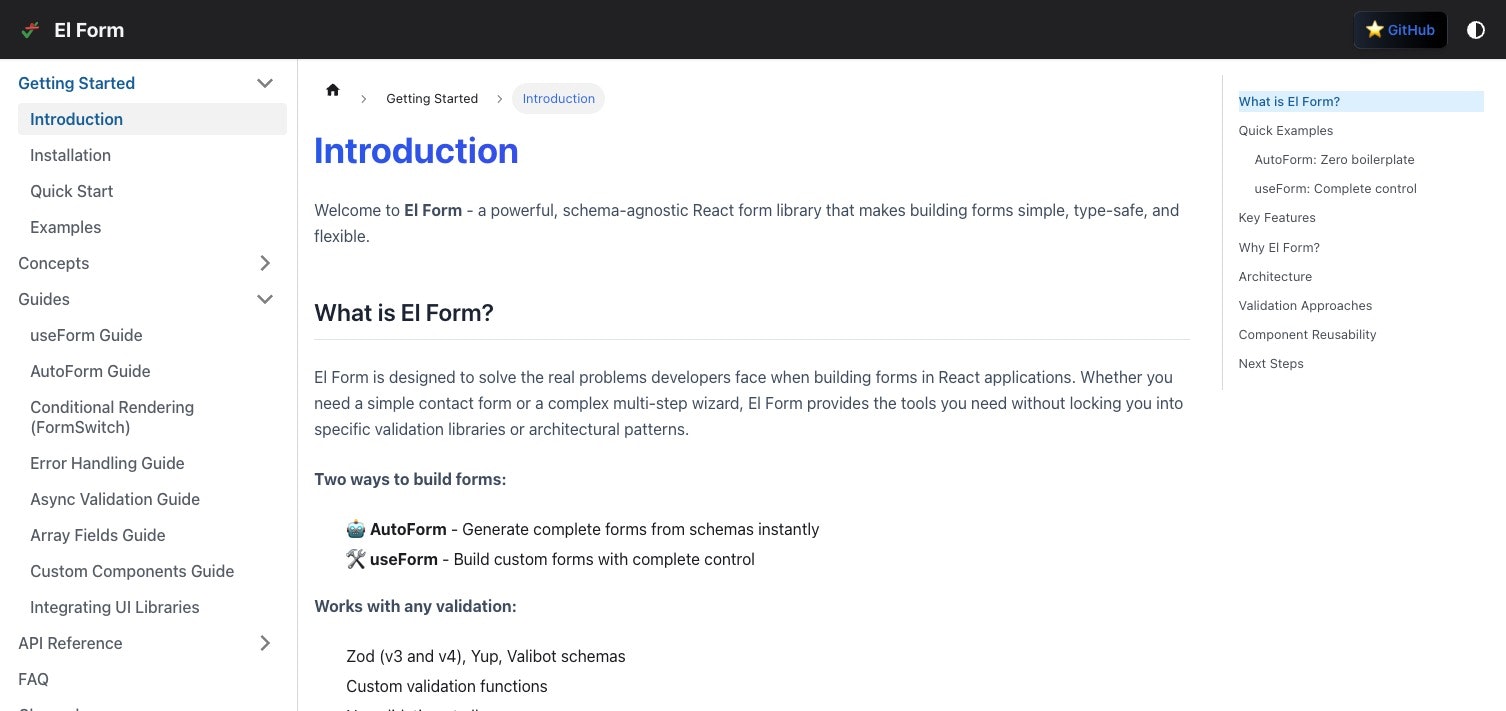Jump to Validation Approaches in the page outline

coord(1305,305)
